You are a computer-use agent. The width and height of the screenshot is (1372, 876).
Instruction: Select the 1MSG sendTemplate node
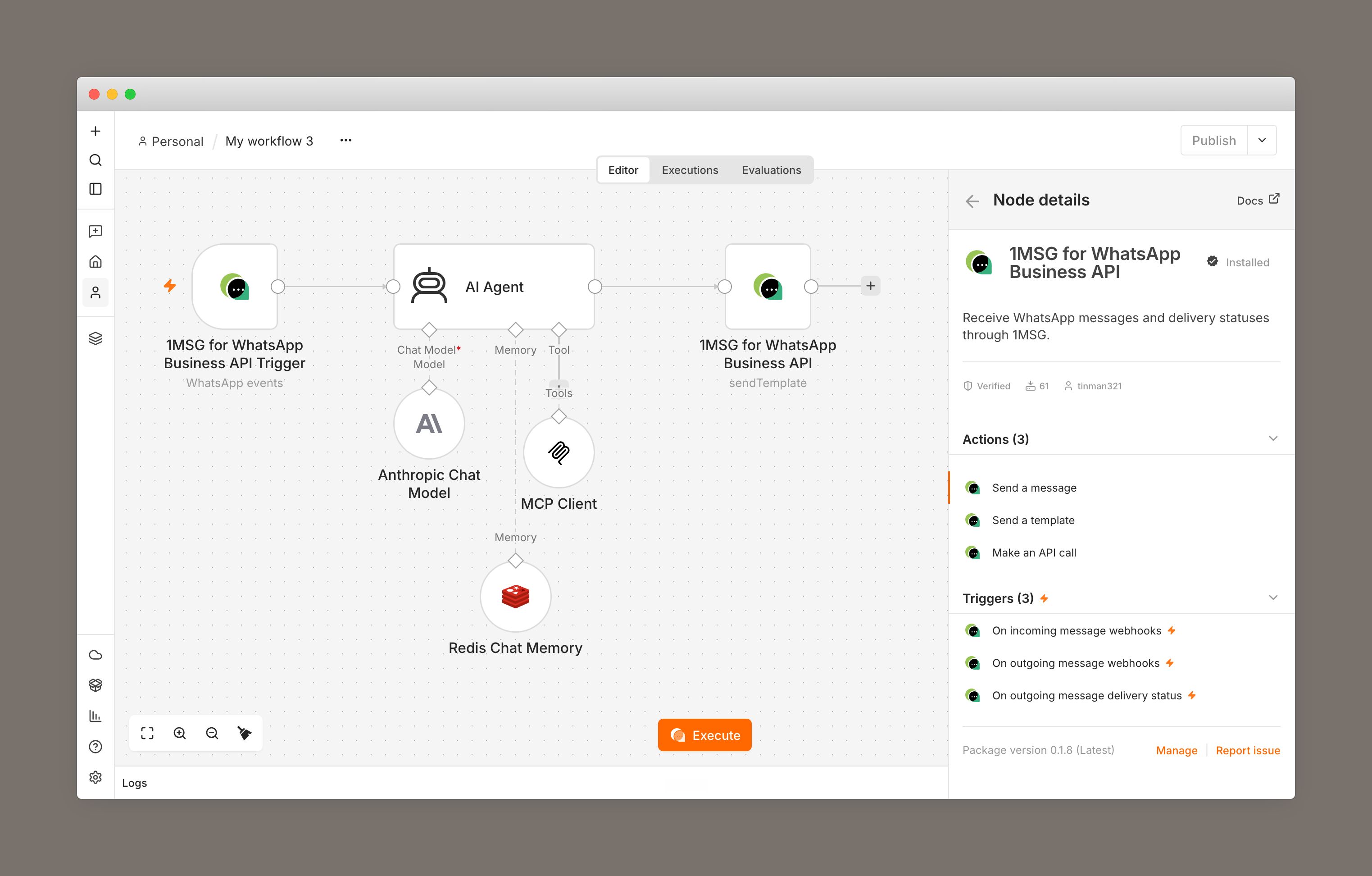(x=768, y=287)
